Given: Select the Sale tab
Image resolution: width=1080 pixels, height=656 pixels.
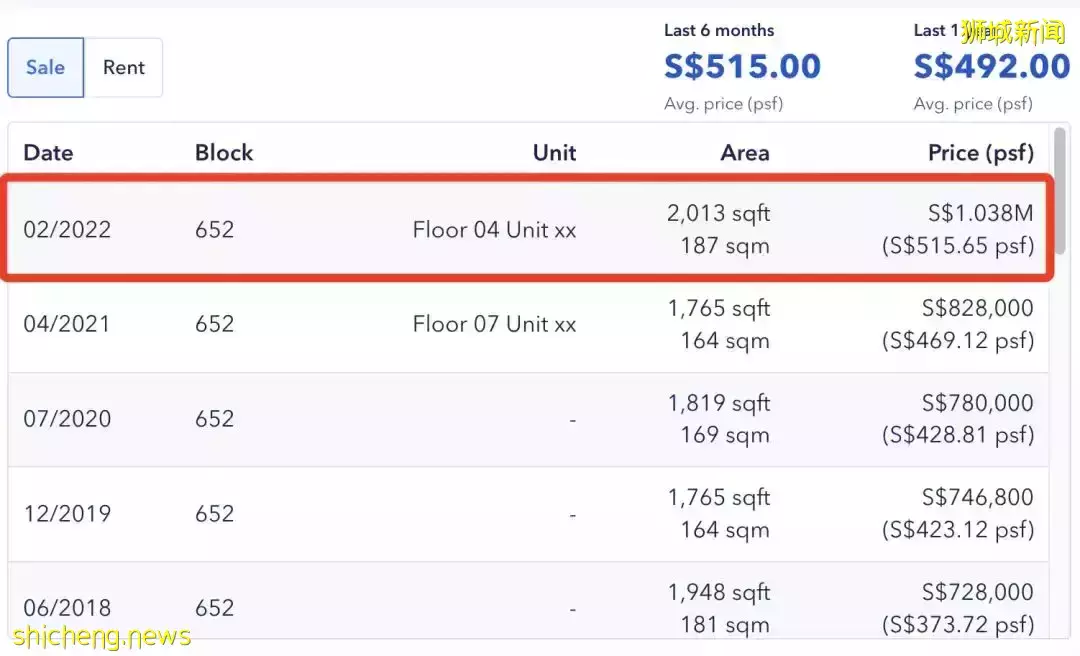Looking at the screenshot, I should [x=45, y=68].
